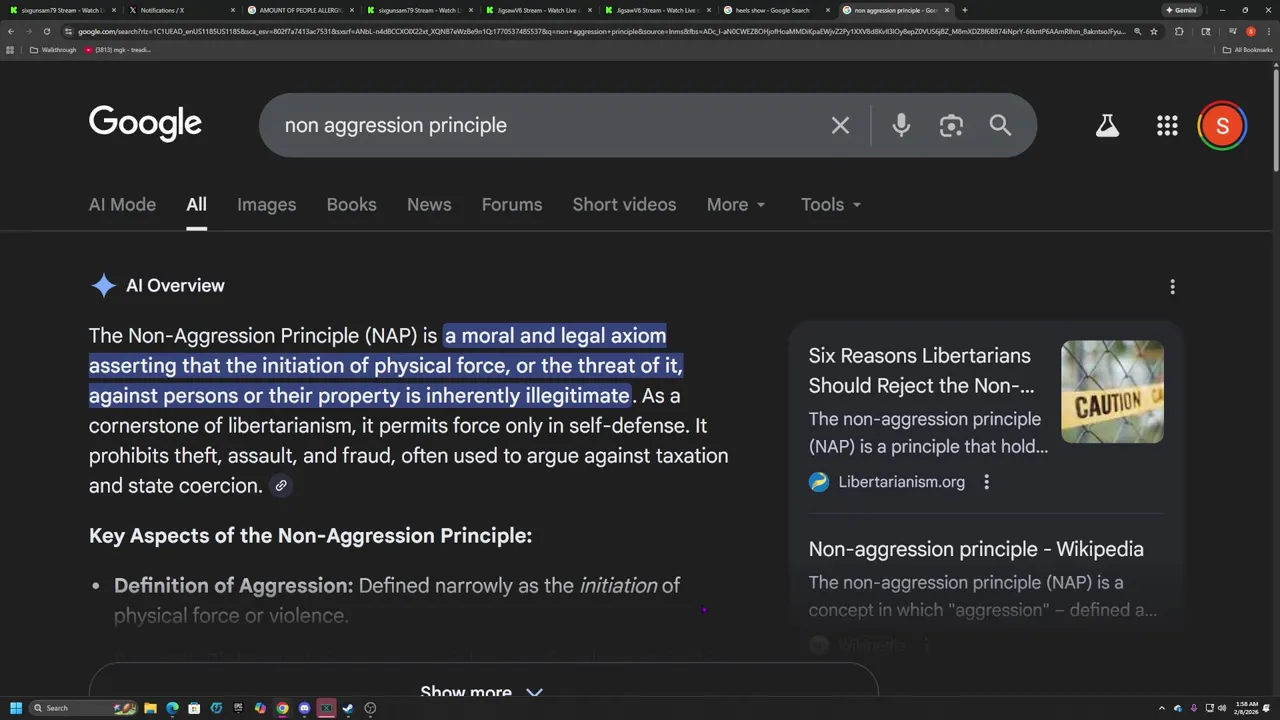
Task: Launch Microsoft Edge from the taskbar
Action: point(172,708)
